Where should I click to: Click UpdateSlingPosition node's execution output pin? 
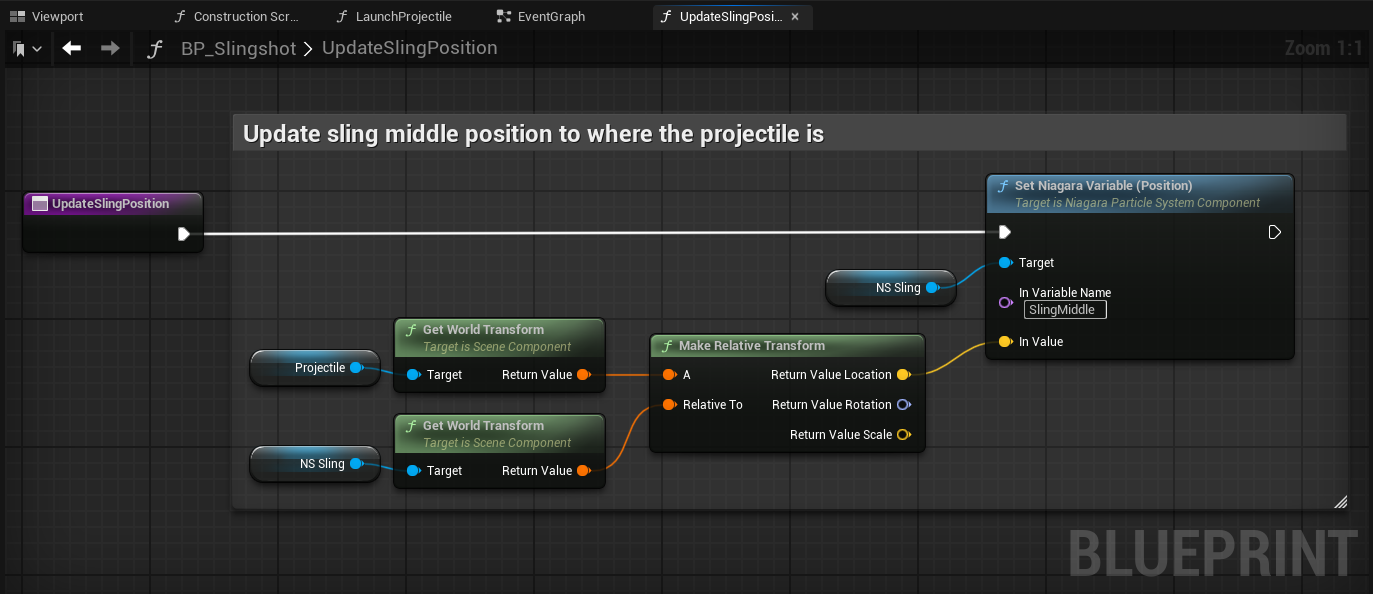[183, 234]
